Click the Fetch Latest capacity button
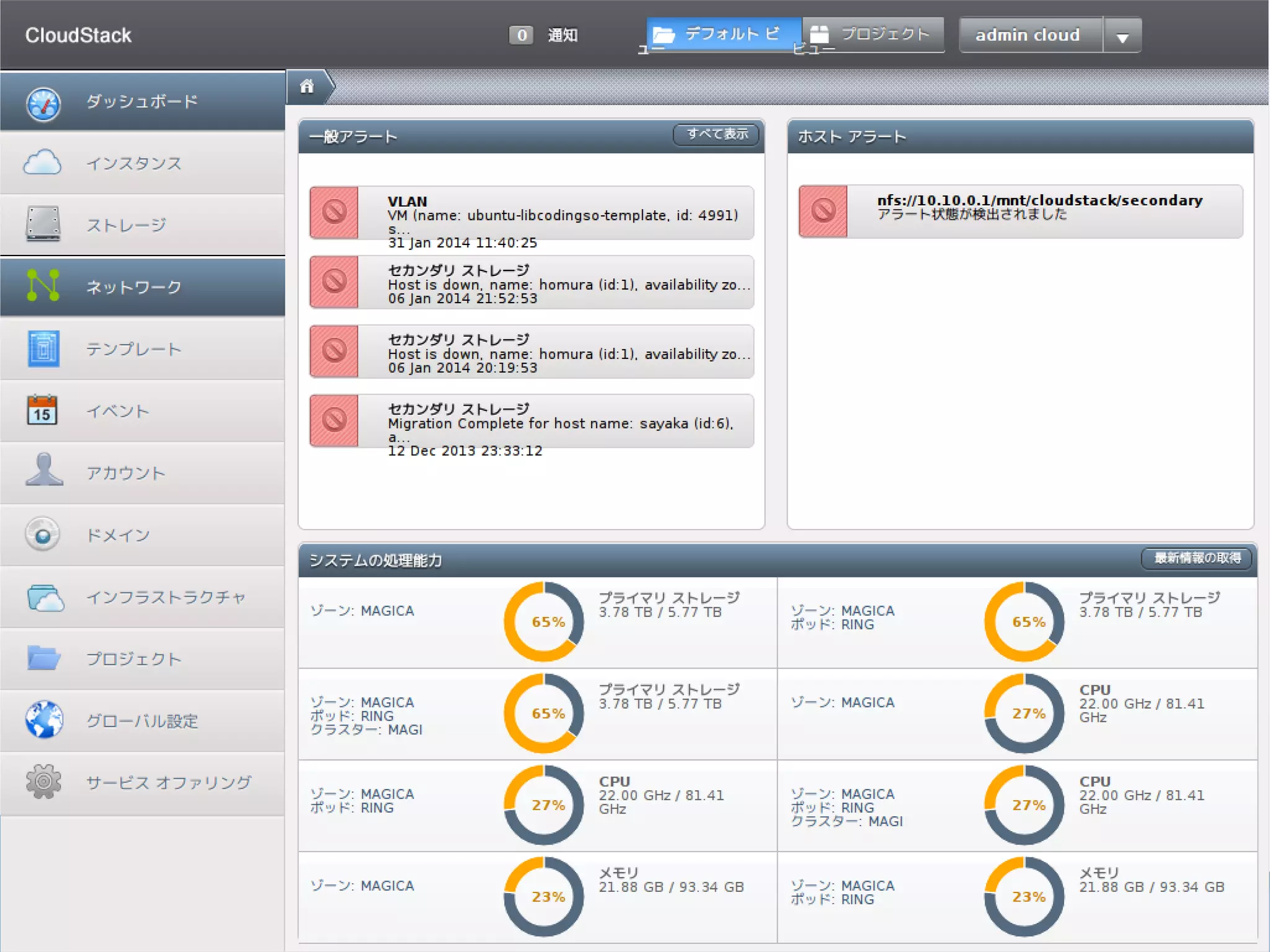 click(1196, 558)
